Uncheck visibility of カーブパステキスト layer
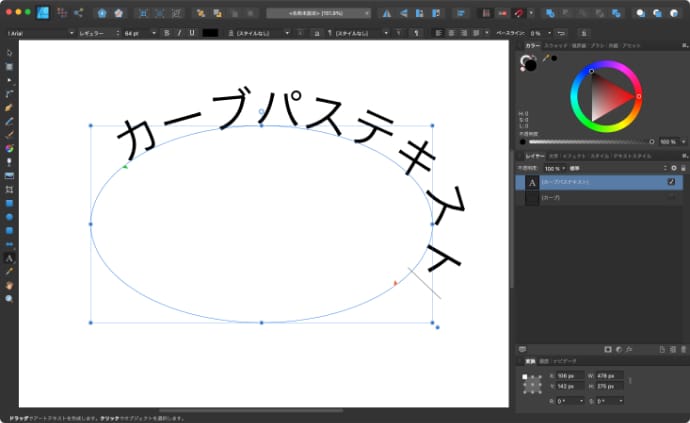Viewport: 690px width, 423px height. pos(671,182)
